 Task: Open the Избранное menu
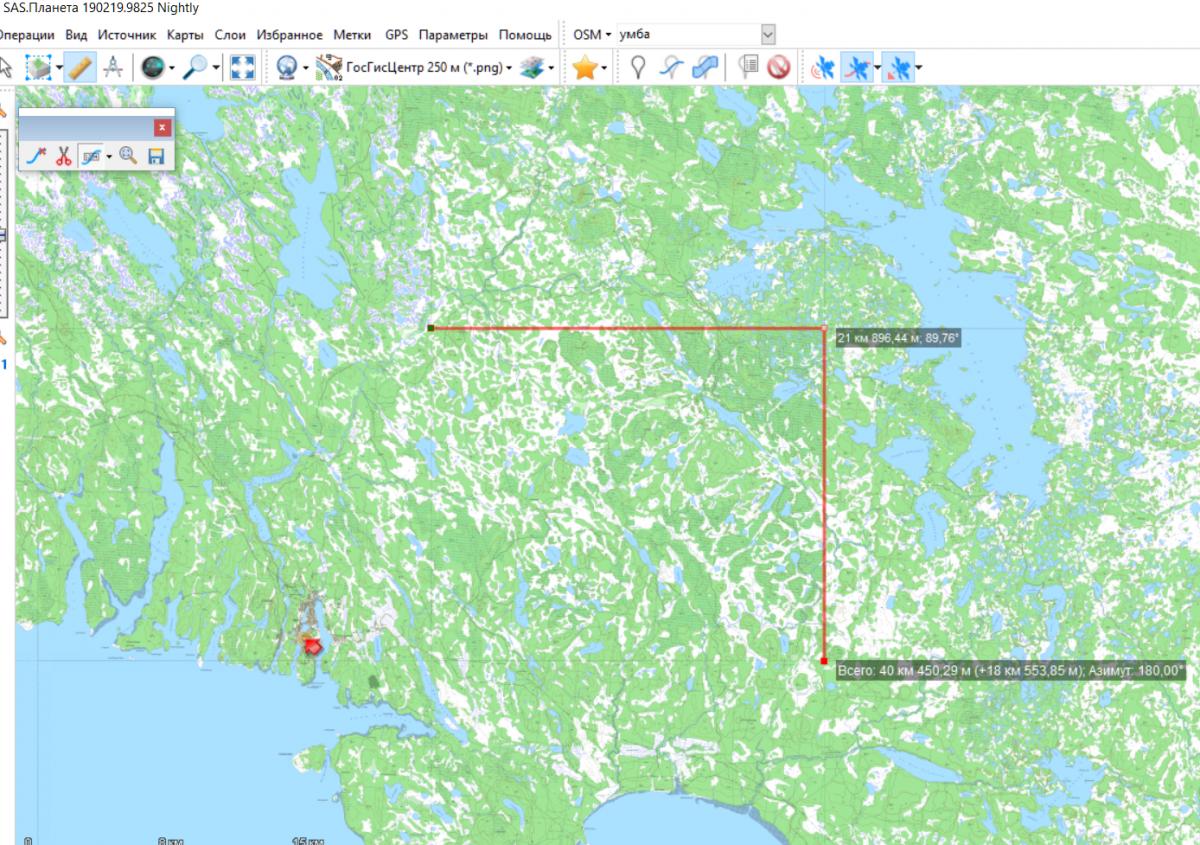290,34
